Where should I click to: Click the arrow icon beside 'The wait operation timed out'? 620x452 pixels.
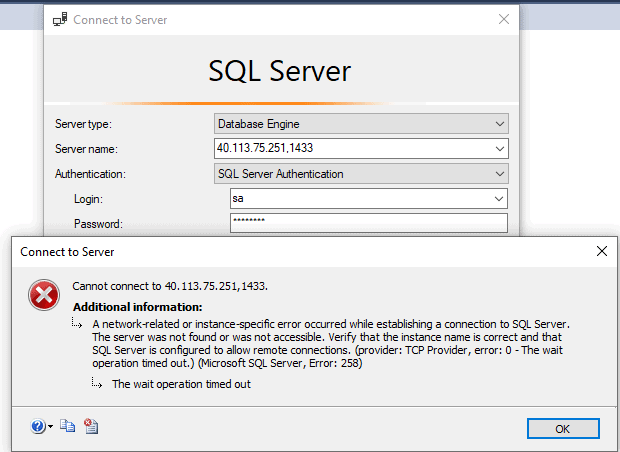click(97, 383)
